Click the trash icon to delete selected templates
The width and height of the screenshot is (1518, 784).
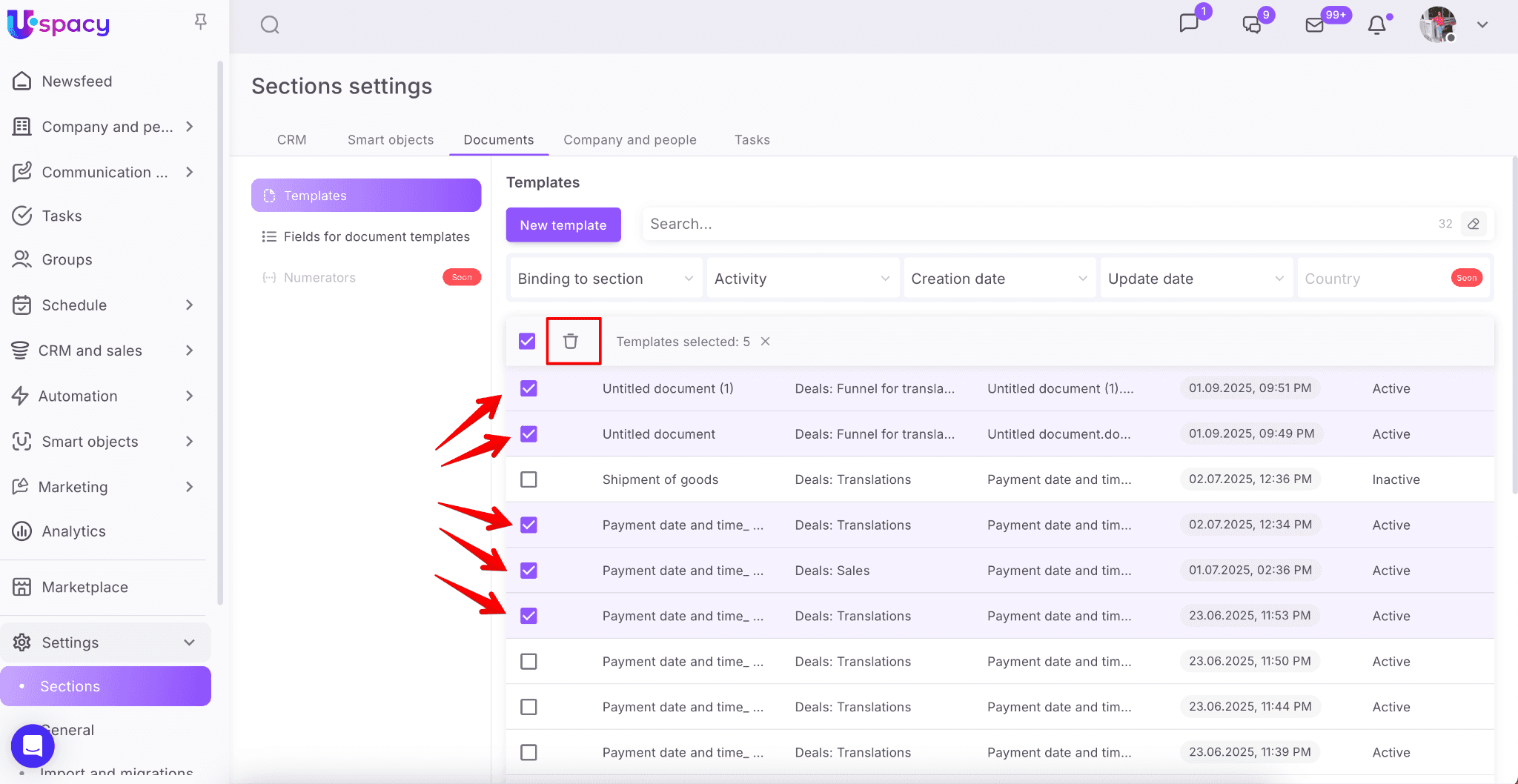(570, 341)
